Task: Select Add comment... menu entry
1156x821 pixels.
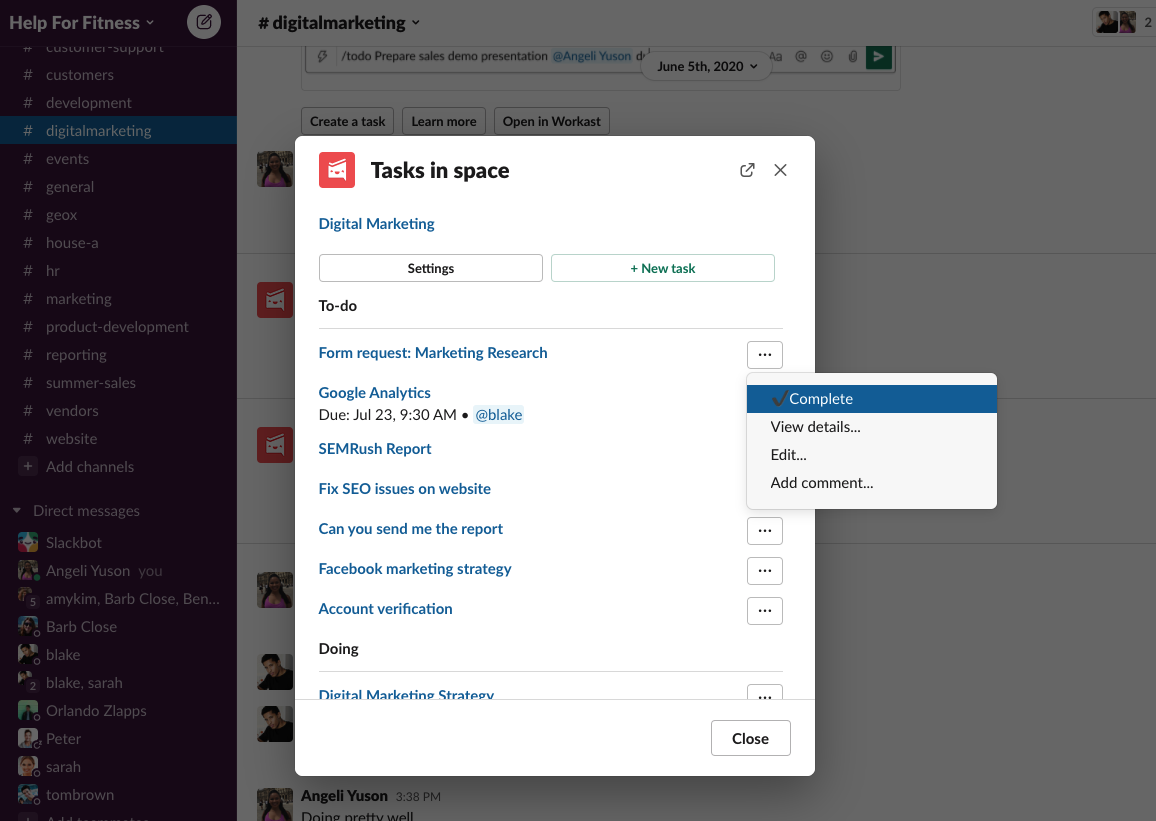Action: (871, 483)
